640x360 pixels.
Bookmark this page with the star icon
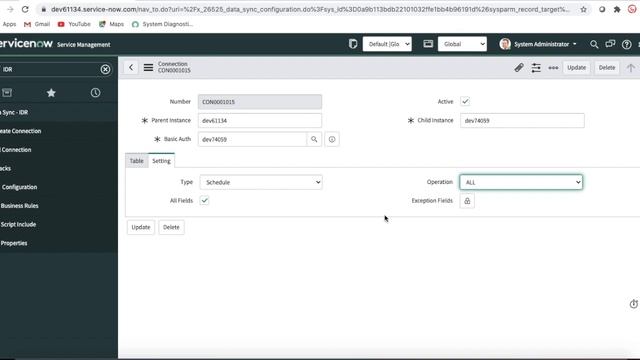pos(583,9)
